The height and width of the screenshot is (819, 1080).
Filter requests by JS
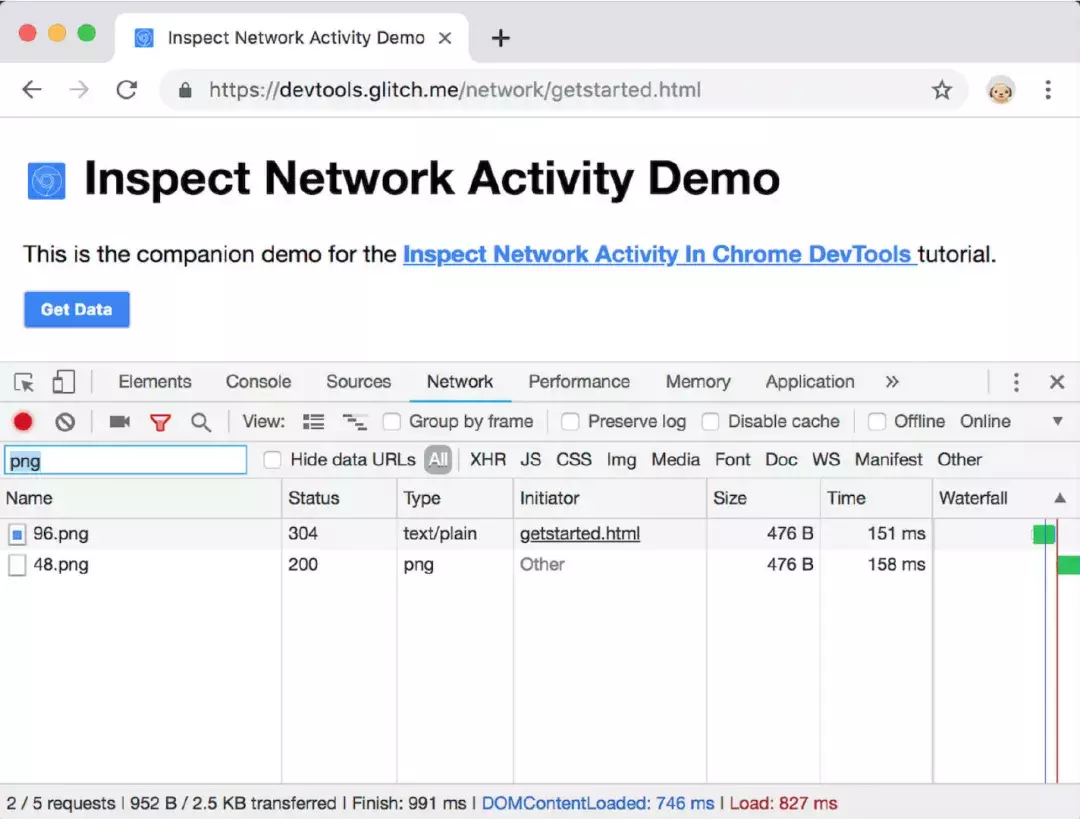point(530,459)
